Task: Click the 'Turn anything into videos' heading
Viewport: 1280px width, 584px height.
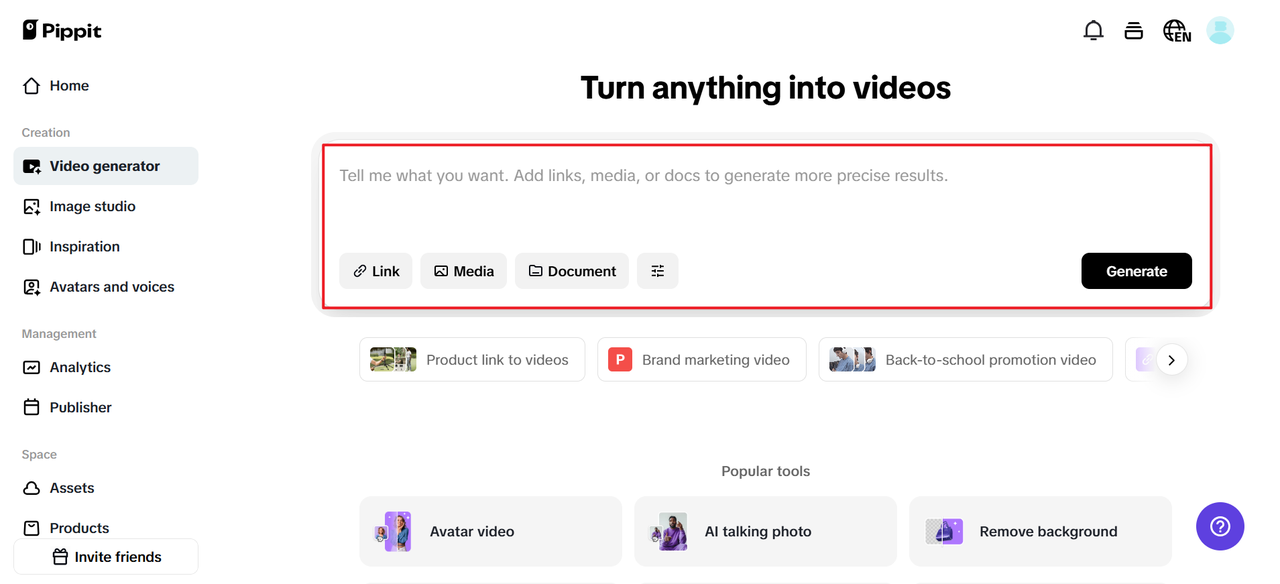Action: (766, 88)
